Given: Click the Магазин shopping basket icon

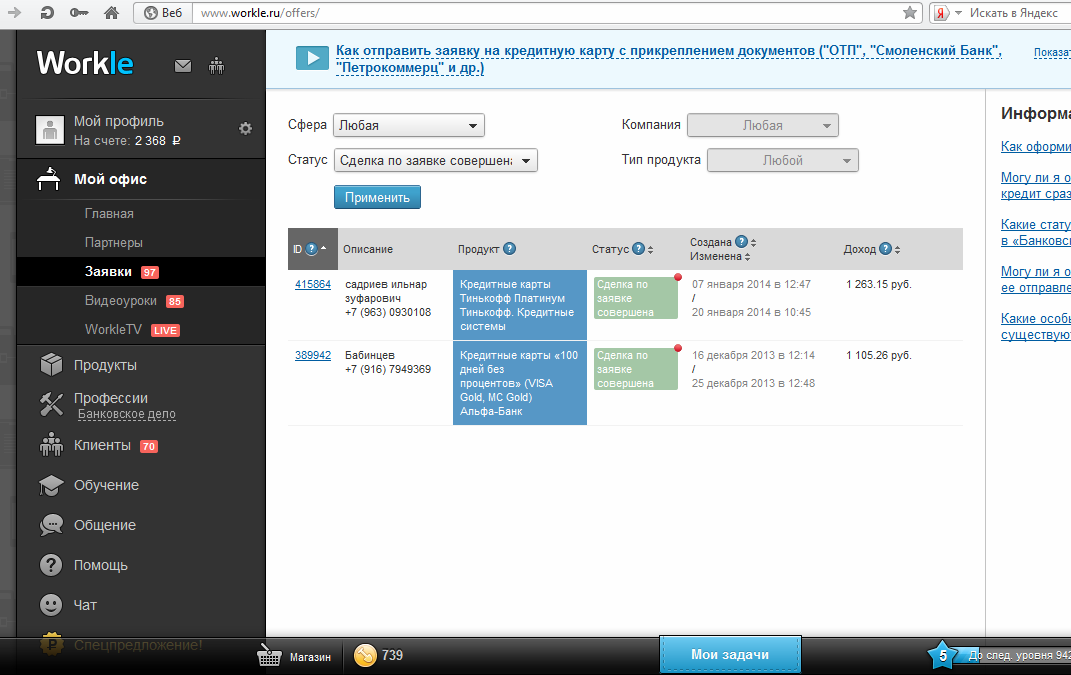Looking at the screenshot, I should point(269,655).
